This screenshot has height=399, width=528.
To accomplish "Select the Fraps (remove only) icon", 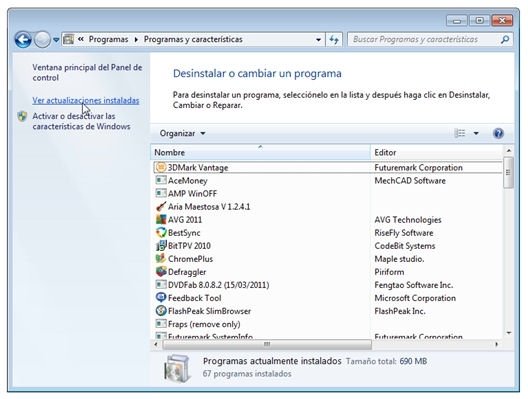I will tap(161, 324).
